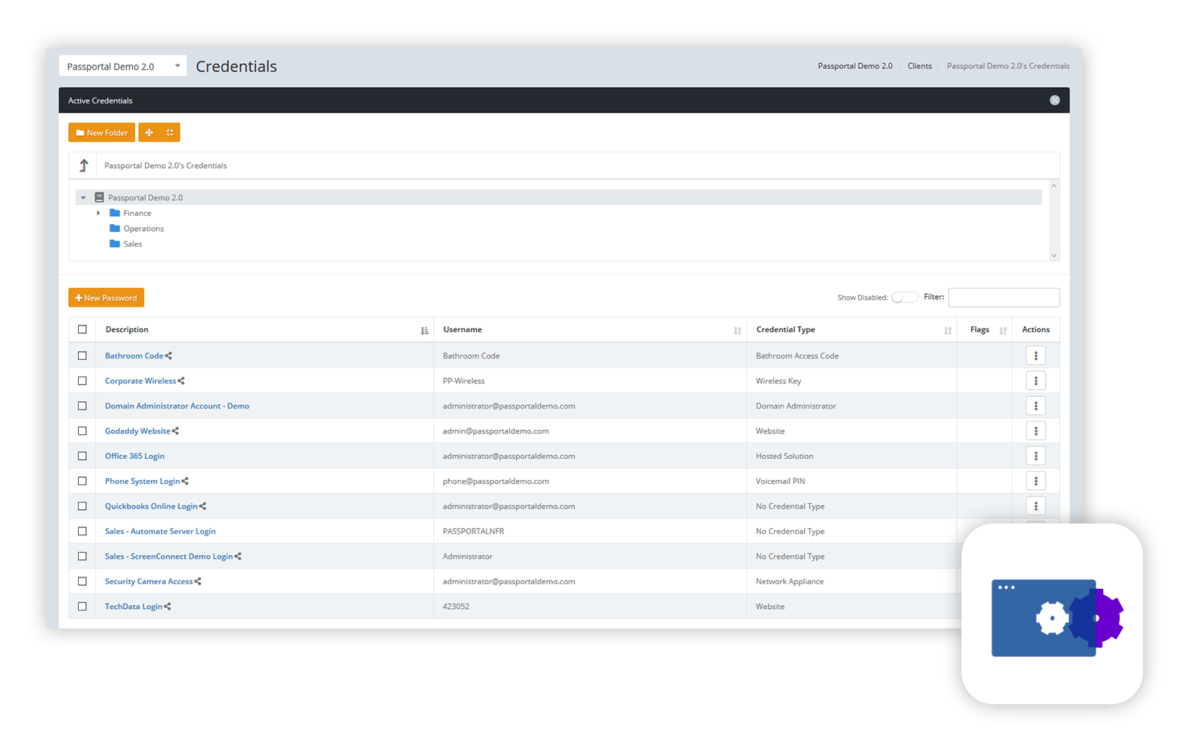Open the Actions menu for TechData Login
Image resolution: width=1200 pixels, height=750 pixels.
pyautogui.click(x=1036, y=606)
